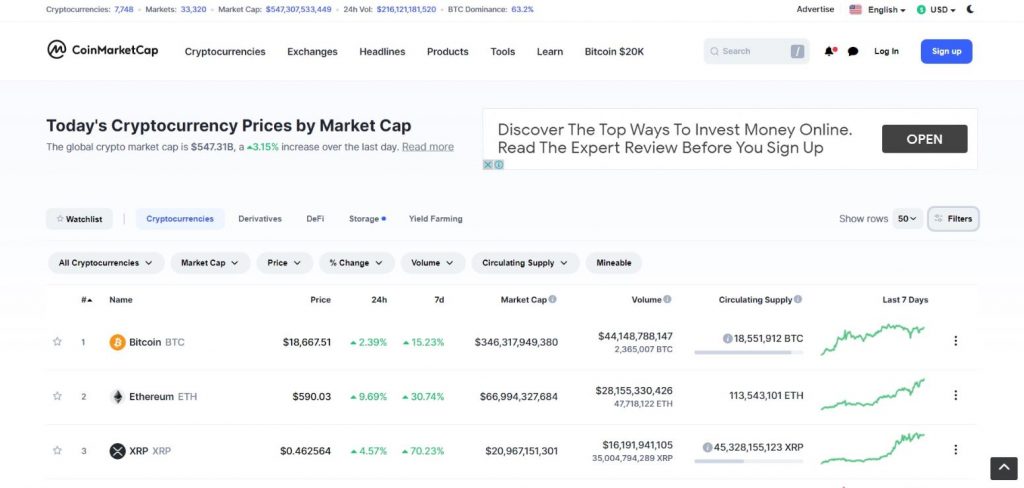Click the Market Cap info icon
This screenshot has height=488, width=1024.
pos(552,299)
